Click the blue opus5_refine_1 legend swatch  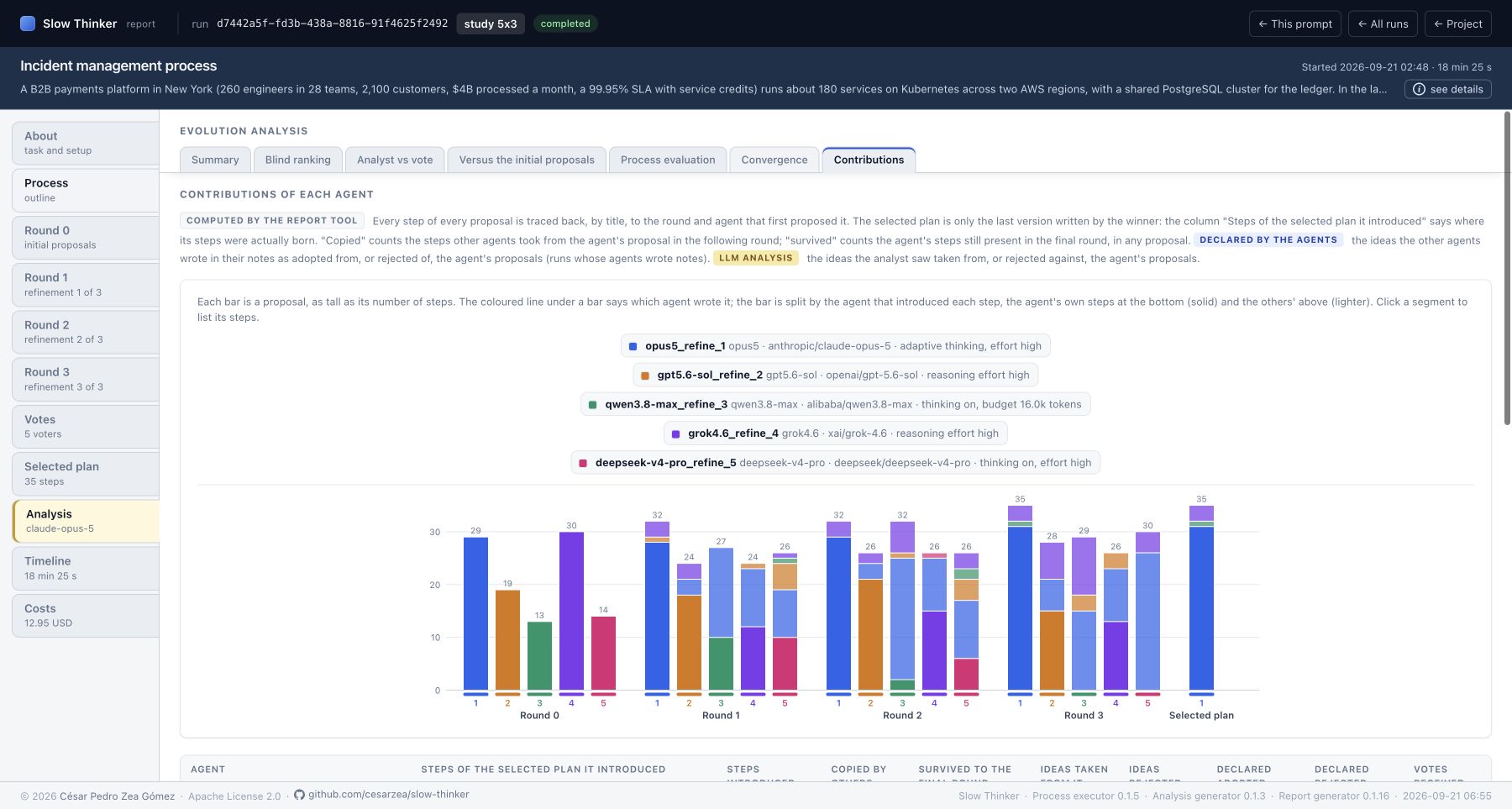click(x=633, y=346)
